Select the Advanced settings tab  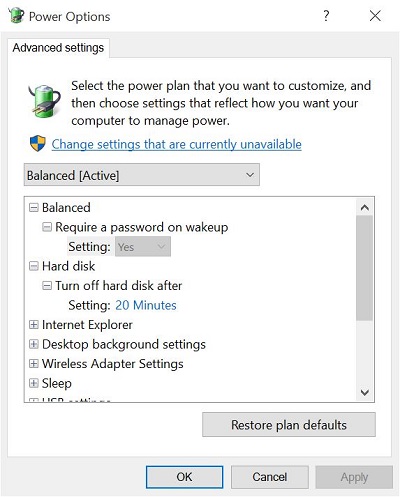pyautogui.click(x=58, y=48)
